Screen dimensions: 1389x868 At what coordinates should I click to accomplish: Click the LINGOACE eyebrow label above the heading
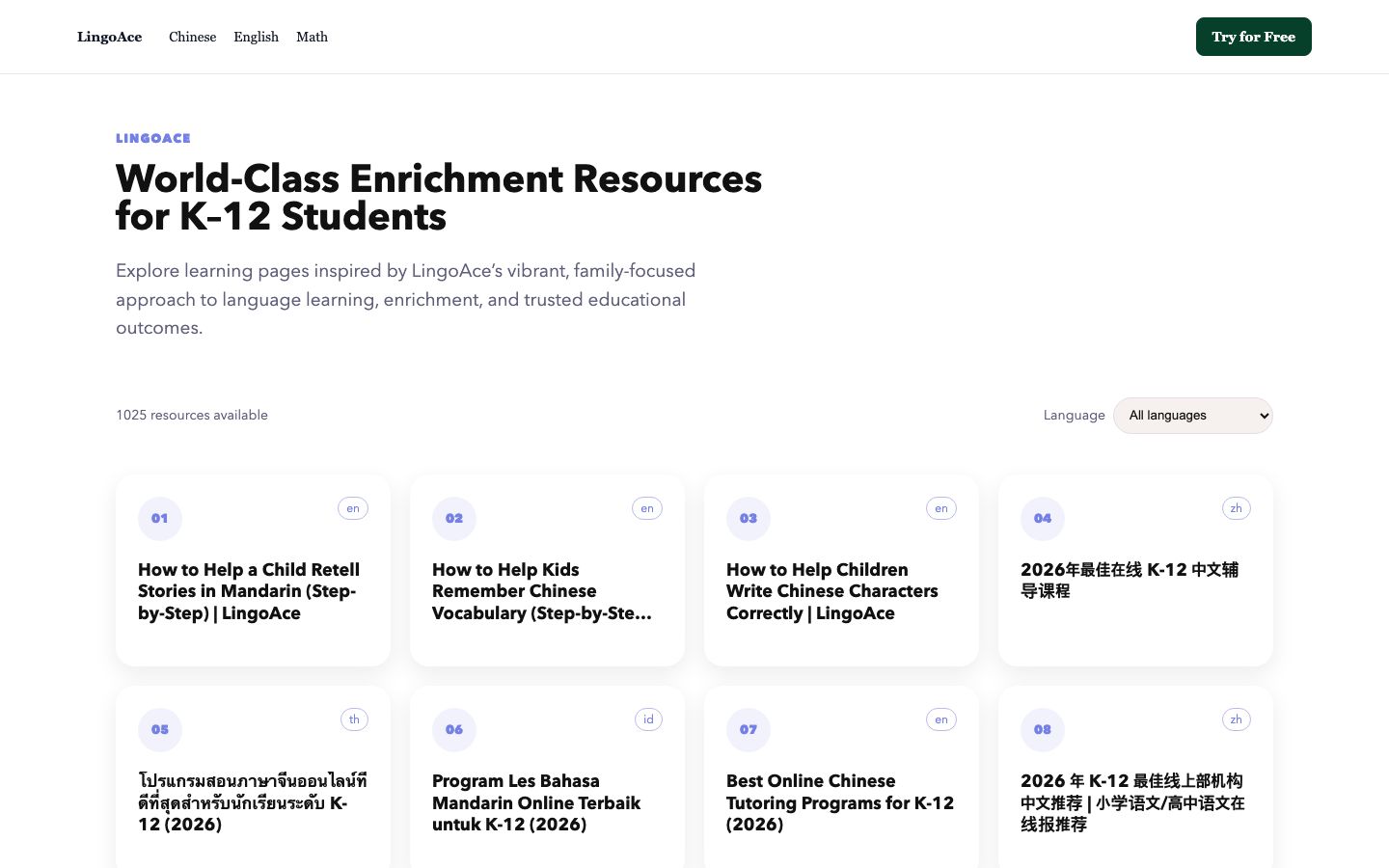click(153, 138)
